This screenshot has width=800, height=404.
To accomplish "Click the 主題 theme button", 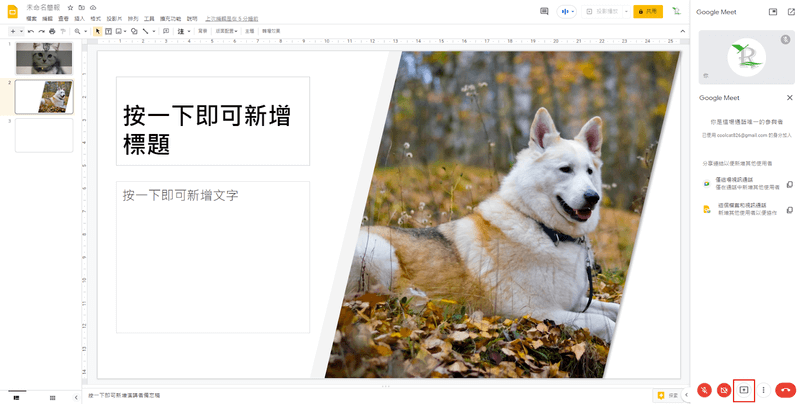I will click(249, 31).
